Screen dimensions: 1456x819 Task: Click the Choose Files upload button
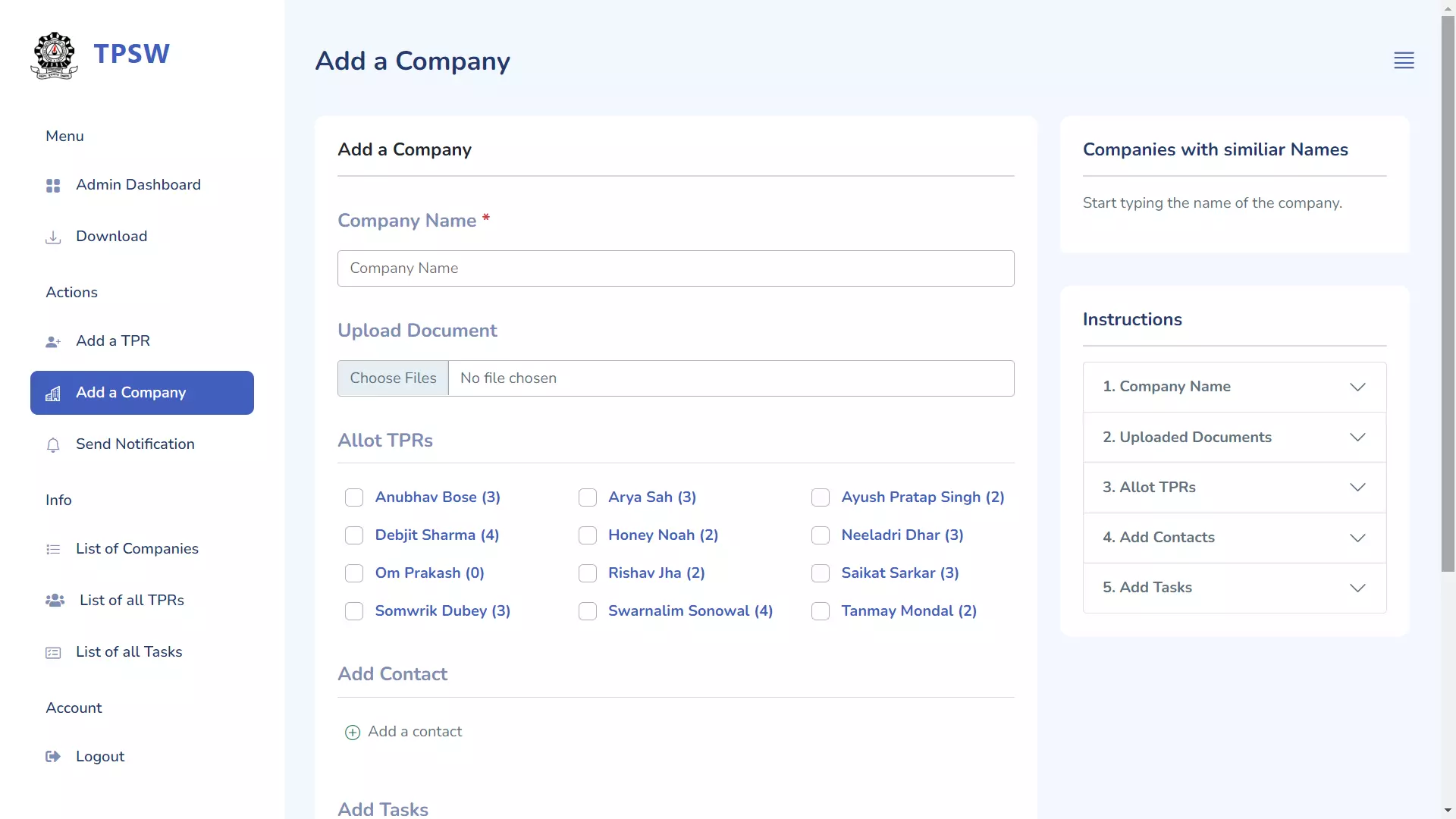tap(393, 378)
